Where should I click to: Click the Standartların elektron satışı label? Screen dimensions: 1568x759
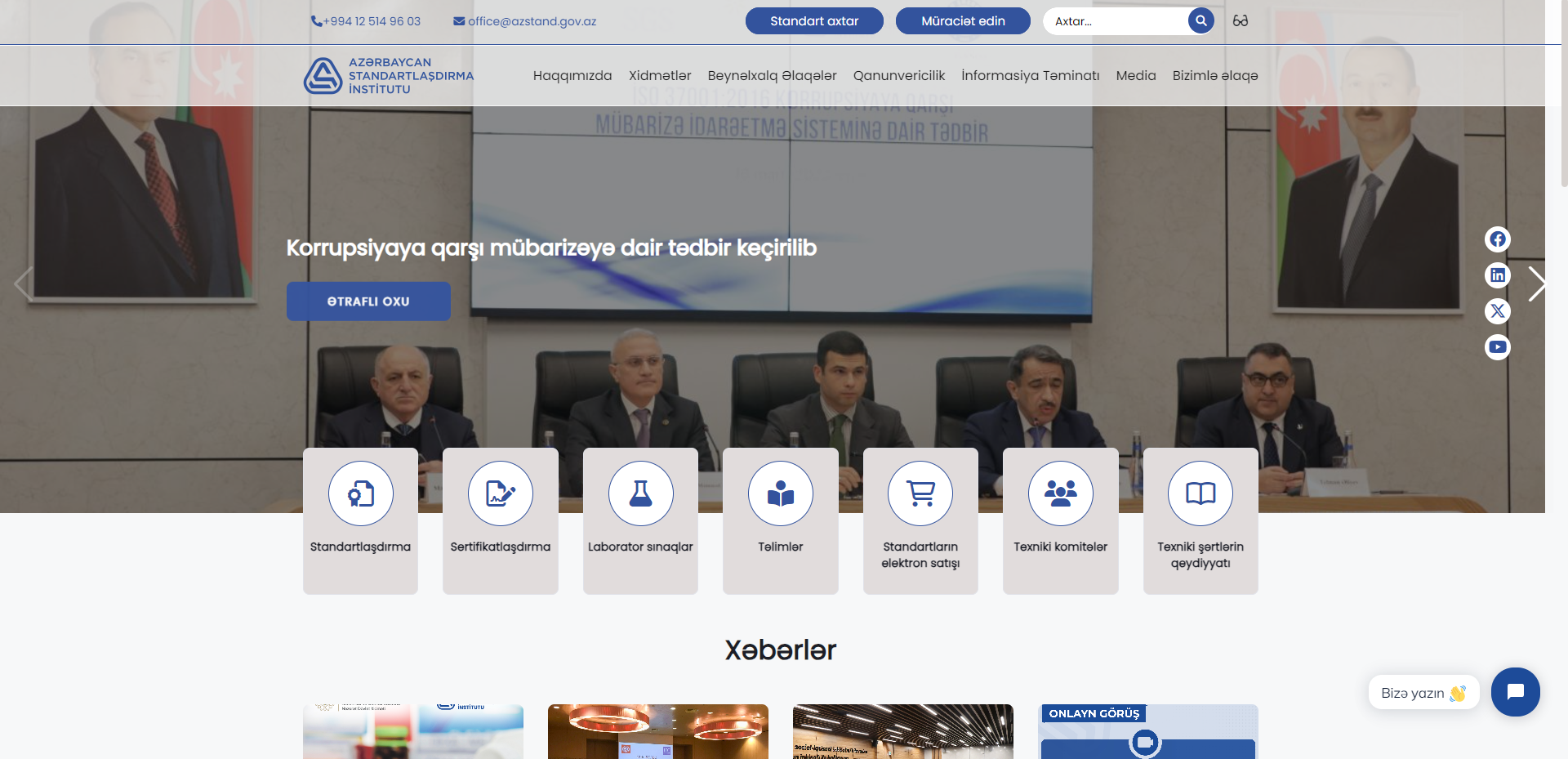pyautogui.click(x=920, y=555)
